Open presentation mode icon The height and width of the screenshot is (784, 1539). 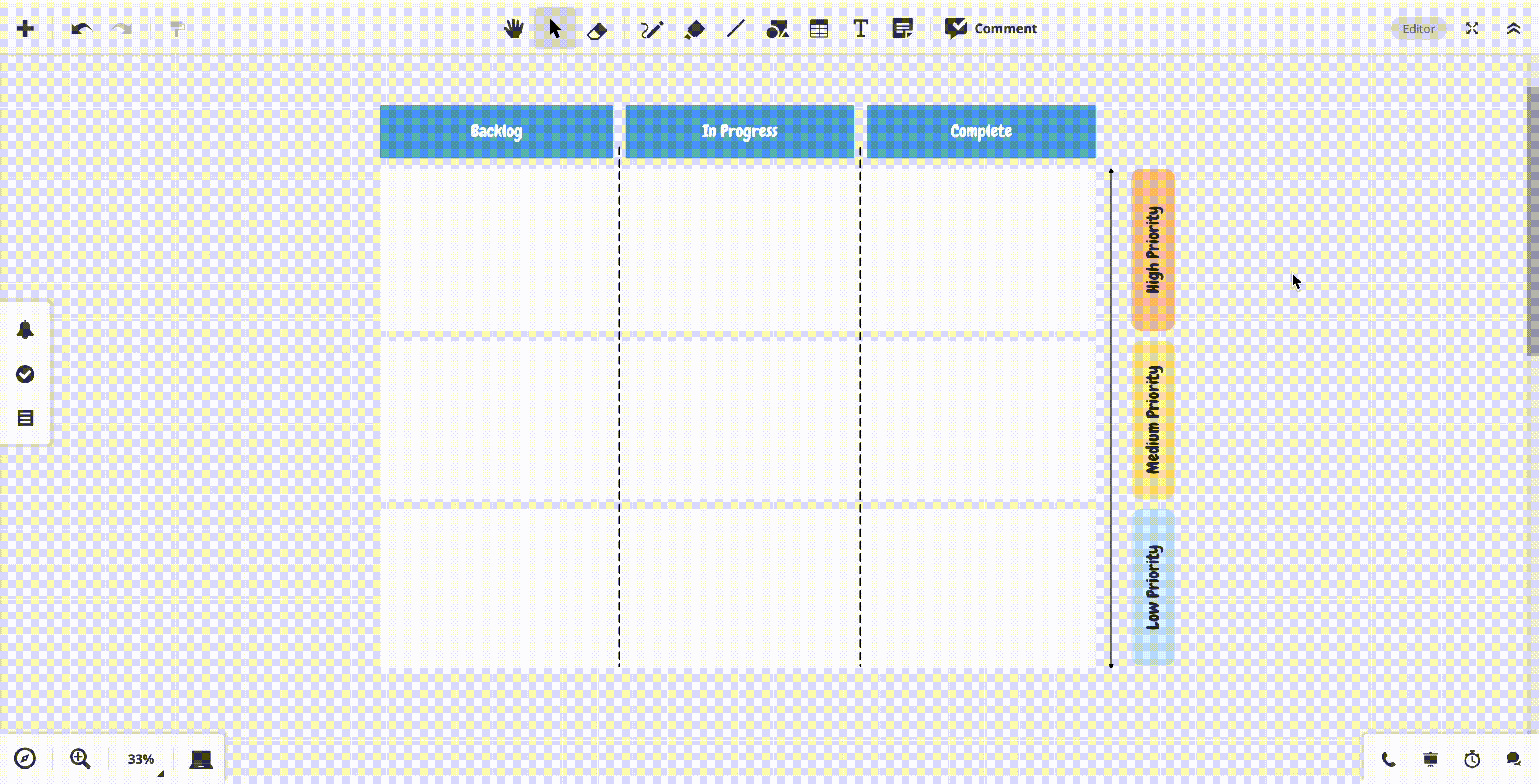coord(1431,759)
